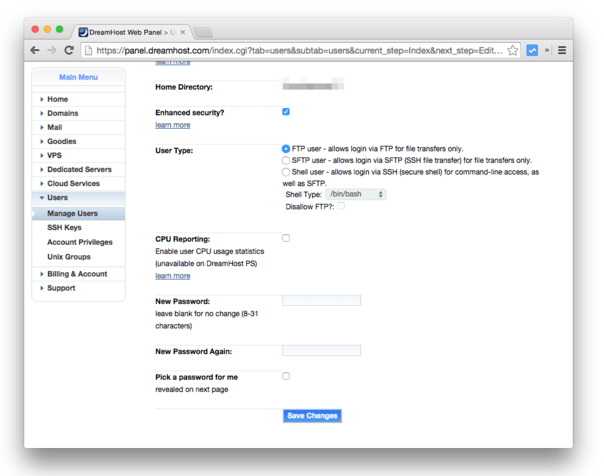
Task: Close the DreamHost Web Panel tab
Action: tap(181, 32)
